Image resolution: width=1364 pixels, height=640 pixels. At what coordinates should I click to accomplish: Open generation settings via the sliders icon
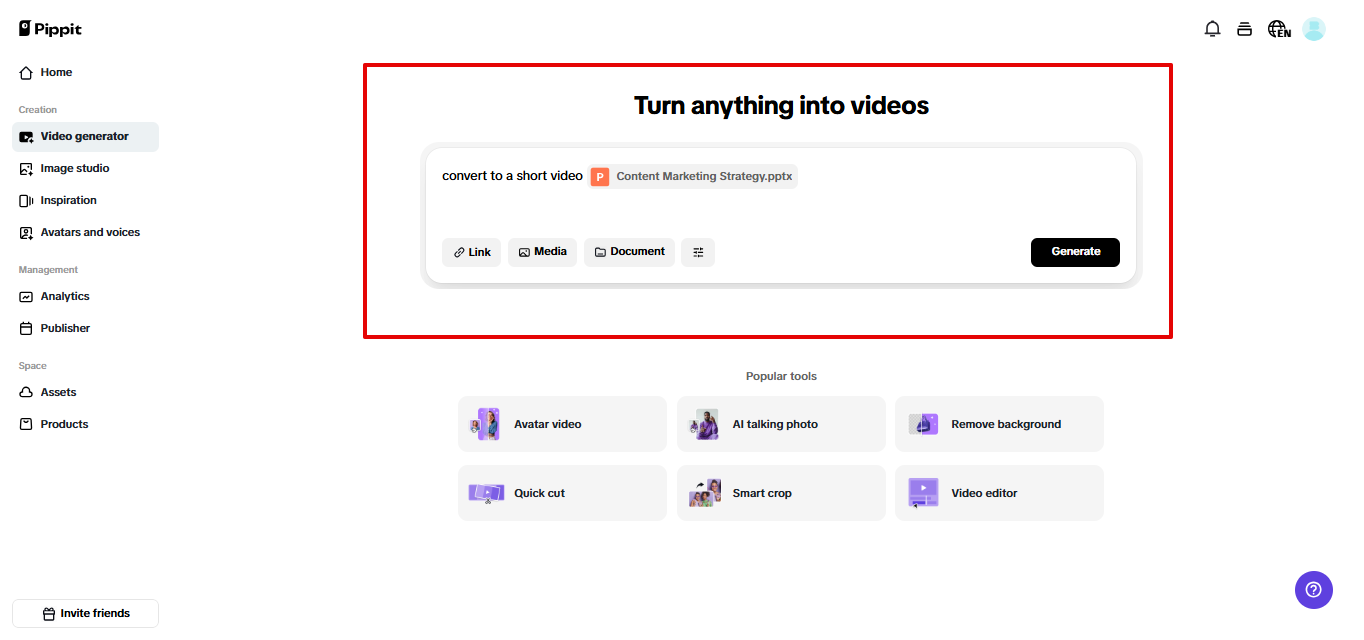698,252
